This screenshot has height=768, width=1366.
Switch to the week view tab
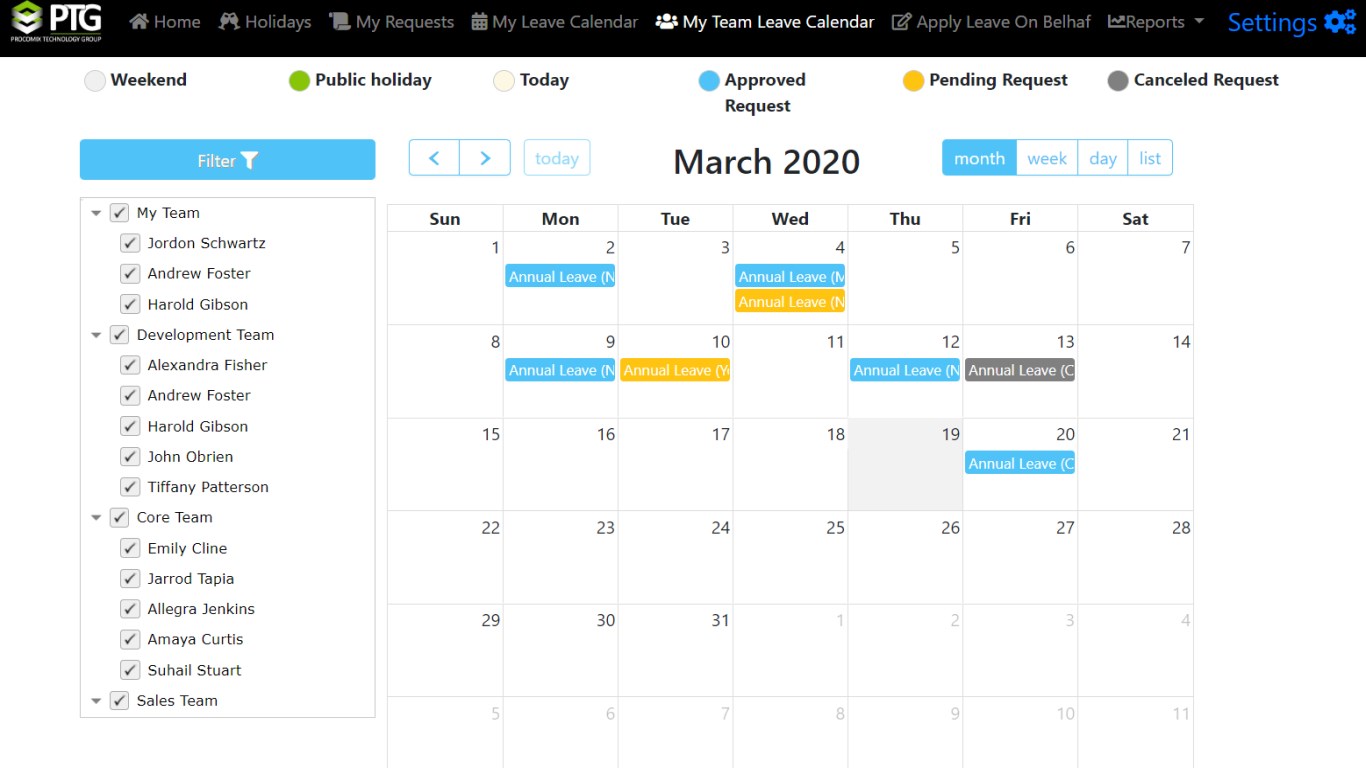coord(1046,158)
